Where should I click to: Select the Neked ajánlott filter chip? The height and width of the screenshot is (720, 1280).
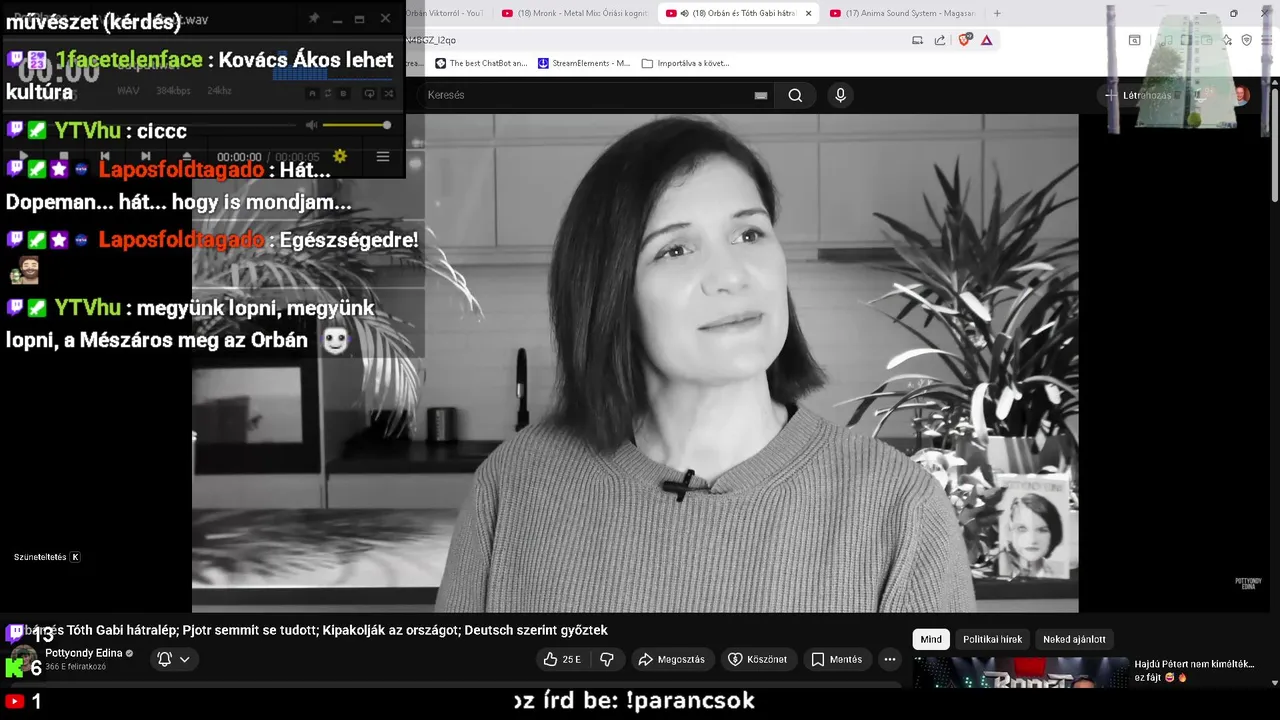pyautogui.click(x=1074, y=639)
